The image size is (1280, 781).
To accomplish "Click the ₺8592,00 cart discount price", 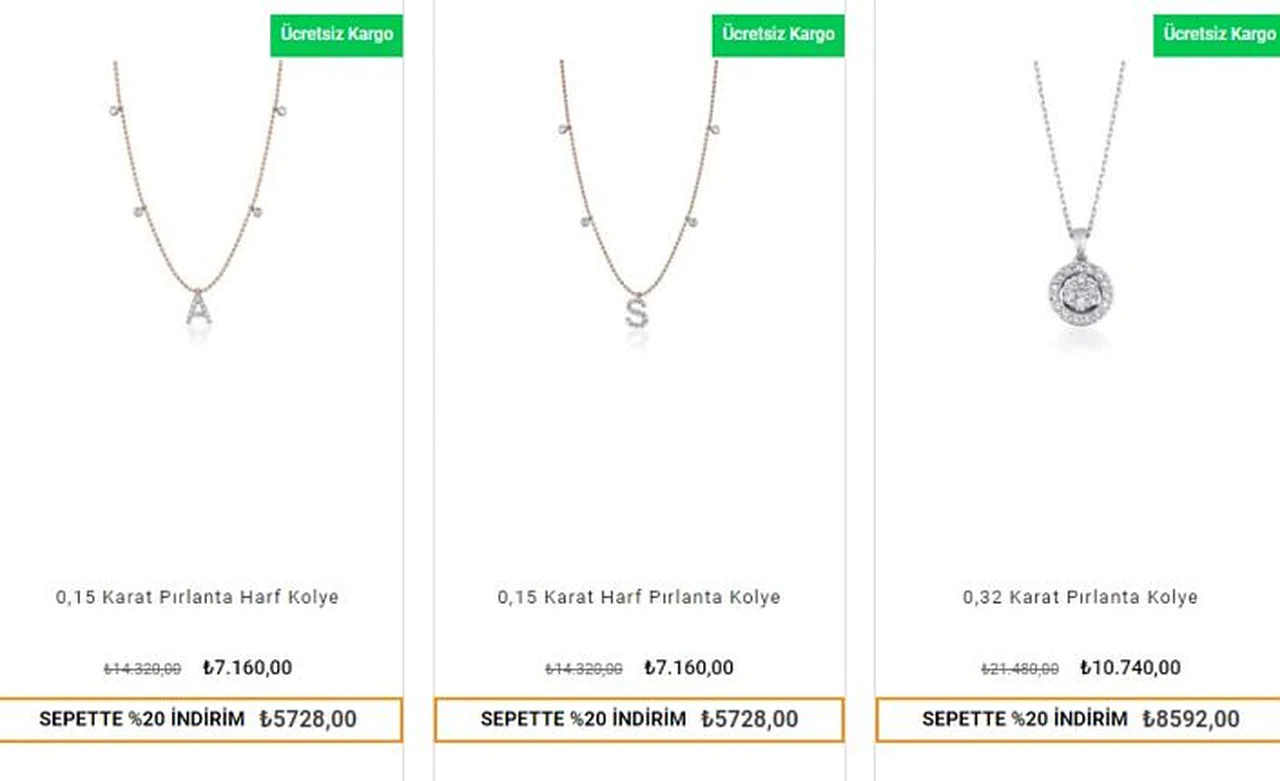I will pyautogui.click(x=1190, y=719).
